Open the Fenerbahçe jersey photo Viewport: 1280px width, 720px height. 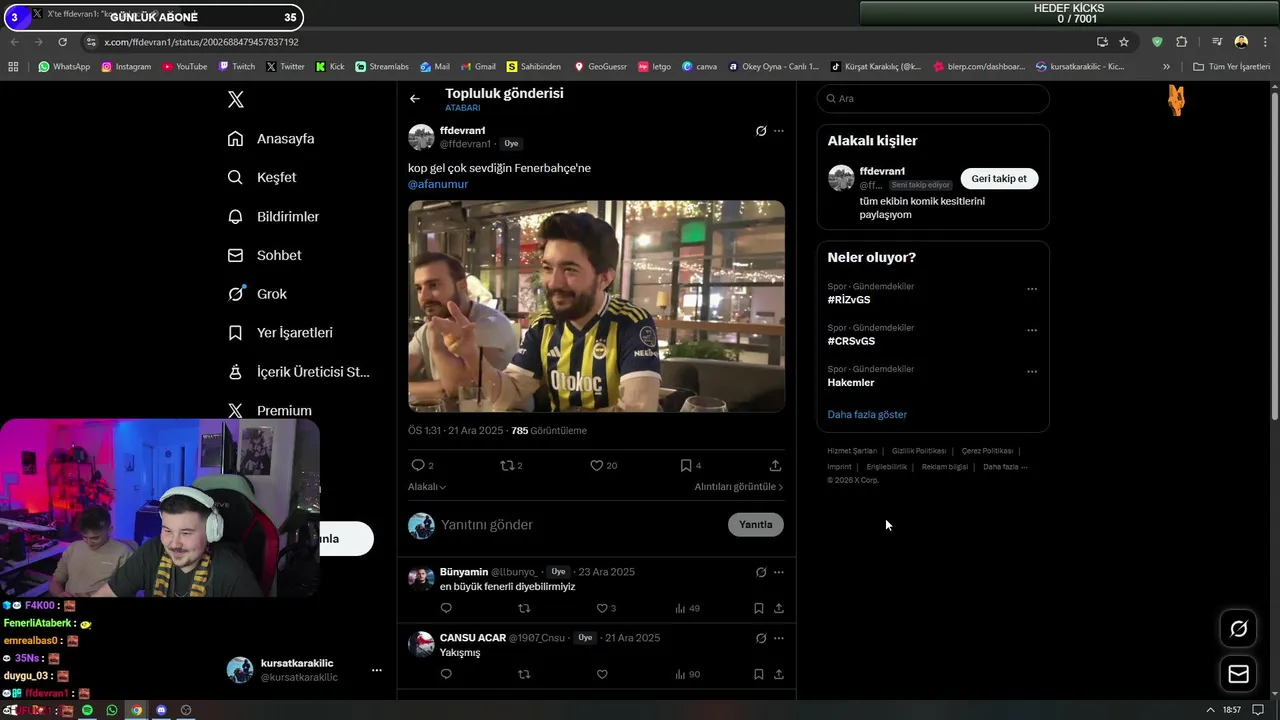(596, 306)
